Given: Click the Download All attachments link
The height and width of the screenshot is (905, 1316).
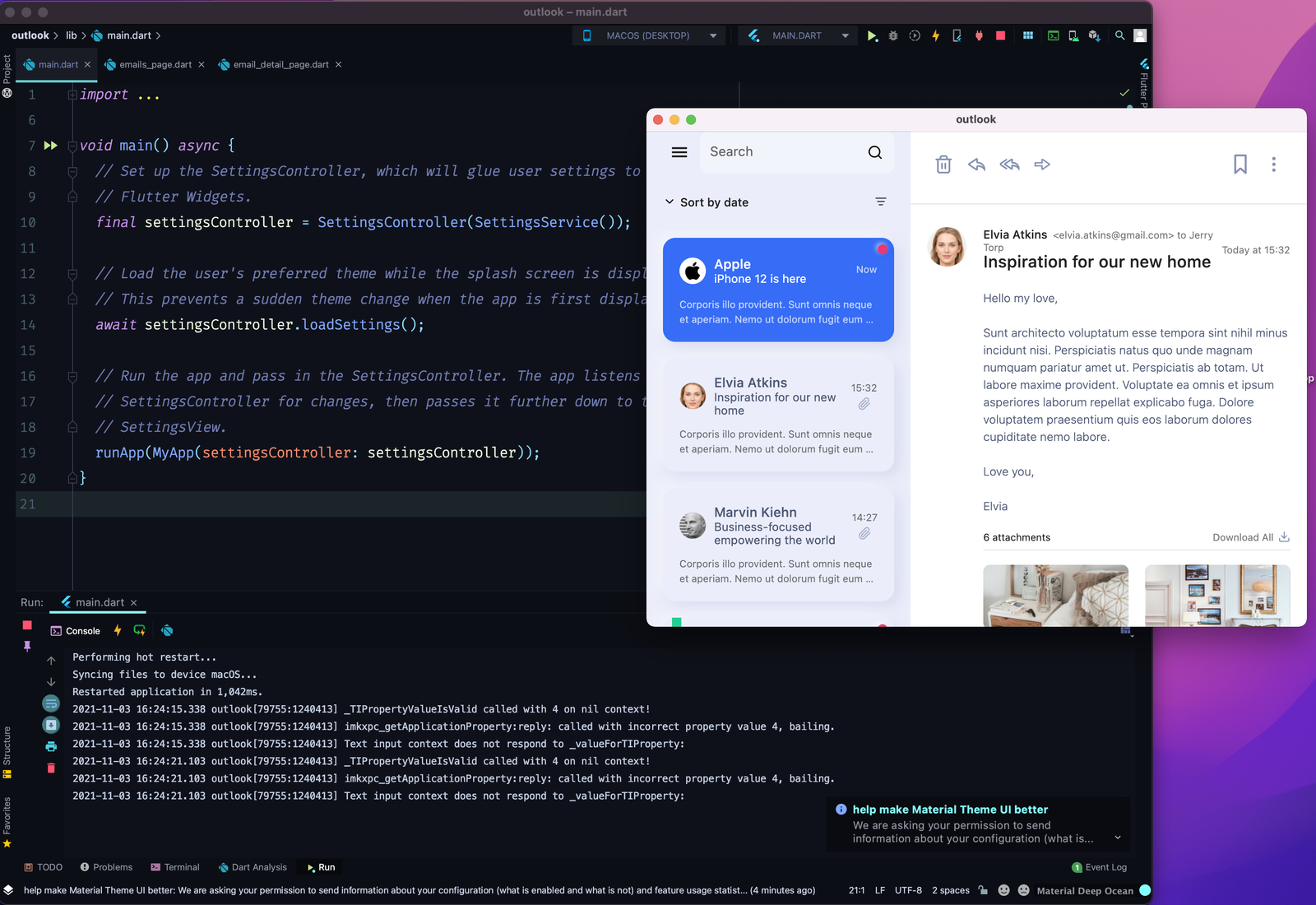Looking at the screenshot, I should tap(1250, 538).
